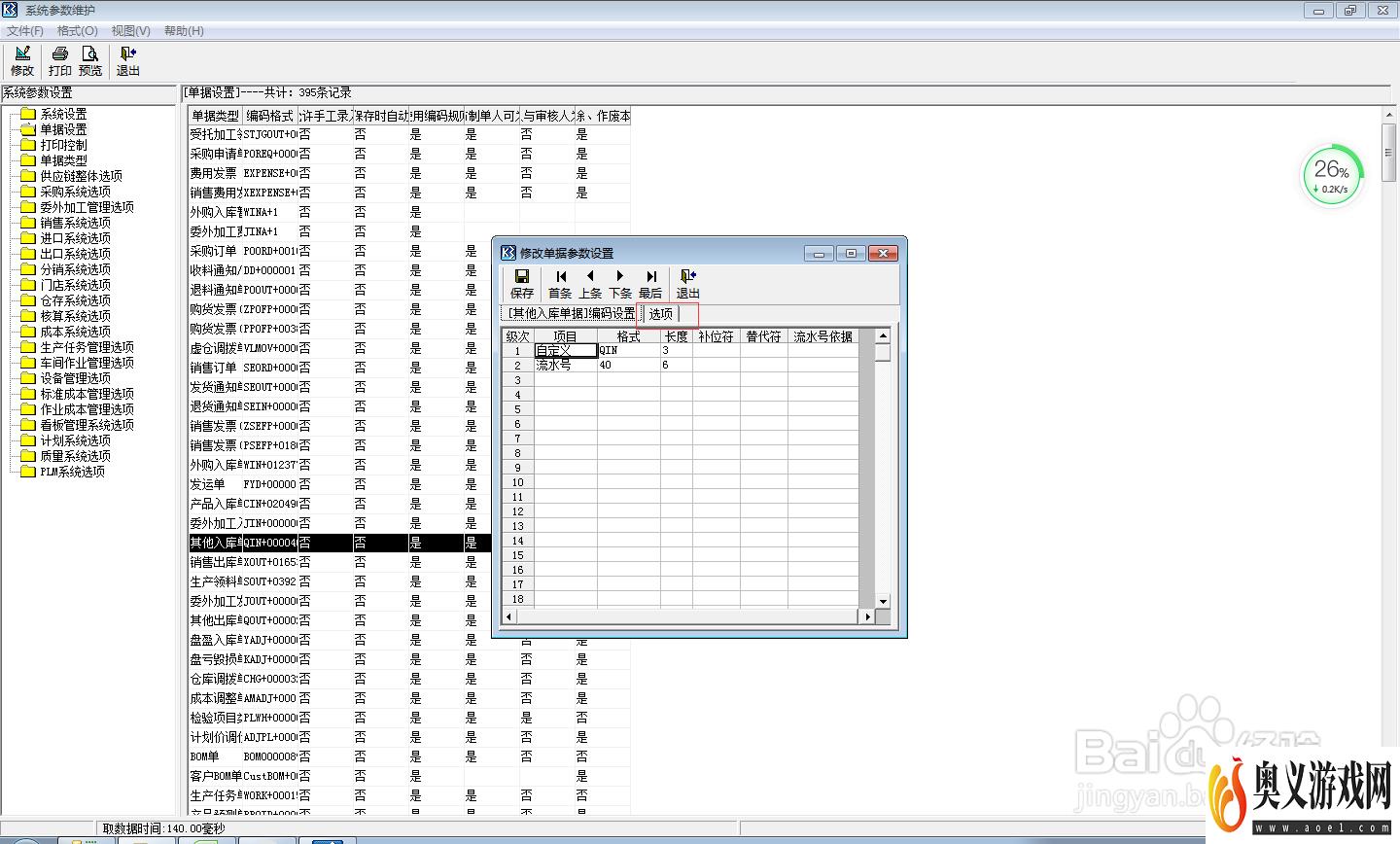Click the 保存 (Save) icon in dialog
Viewport: 1400px width, 844px height.
point(522,284)
